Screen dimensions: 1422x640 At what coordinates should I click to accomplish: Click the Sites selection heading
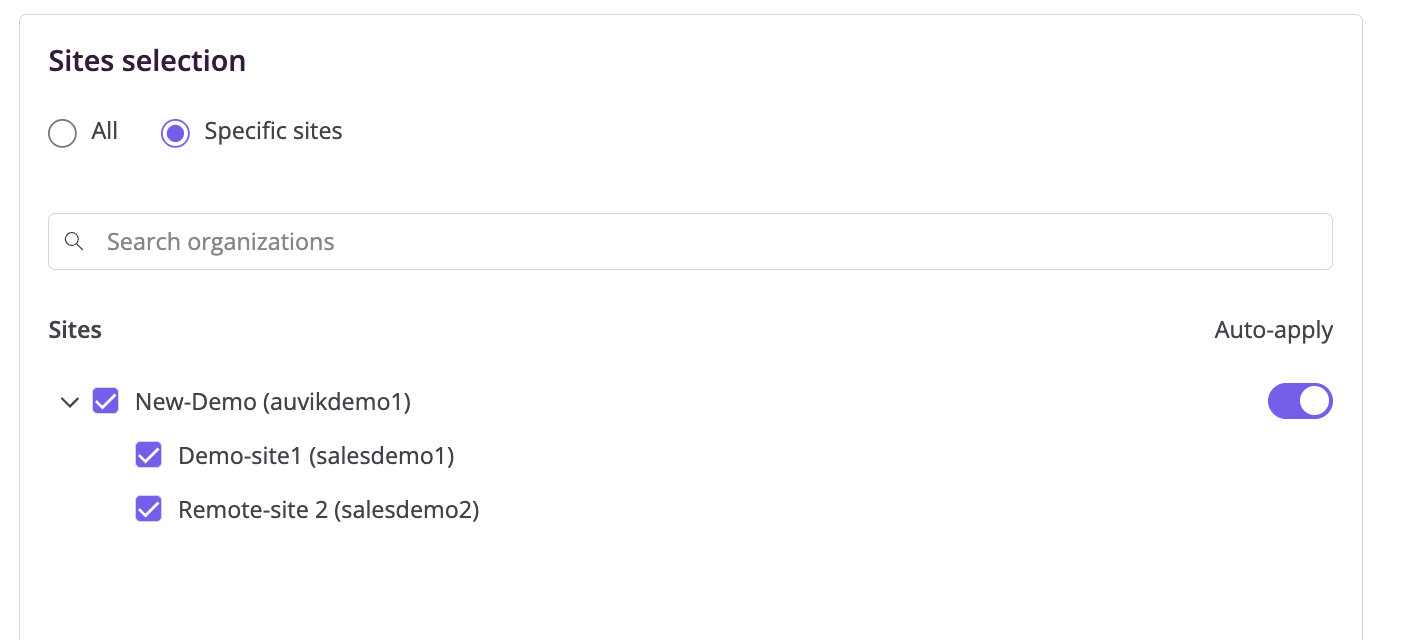(147, 61)
